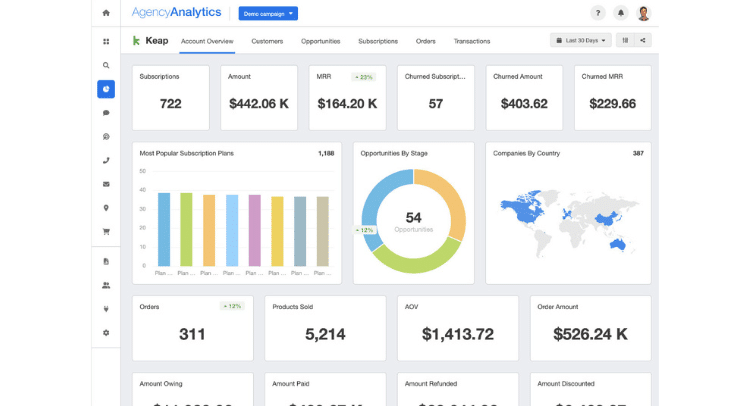750x406 pixels.
Task: Switch to the Subscriptions tab
Action: pos(378,41)
